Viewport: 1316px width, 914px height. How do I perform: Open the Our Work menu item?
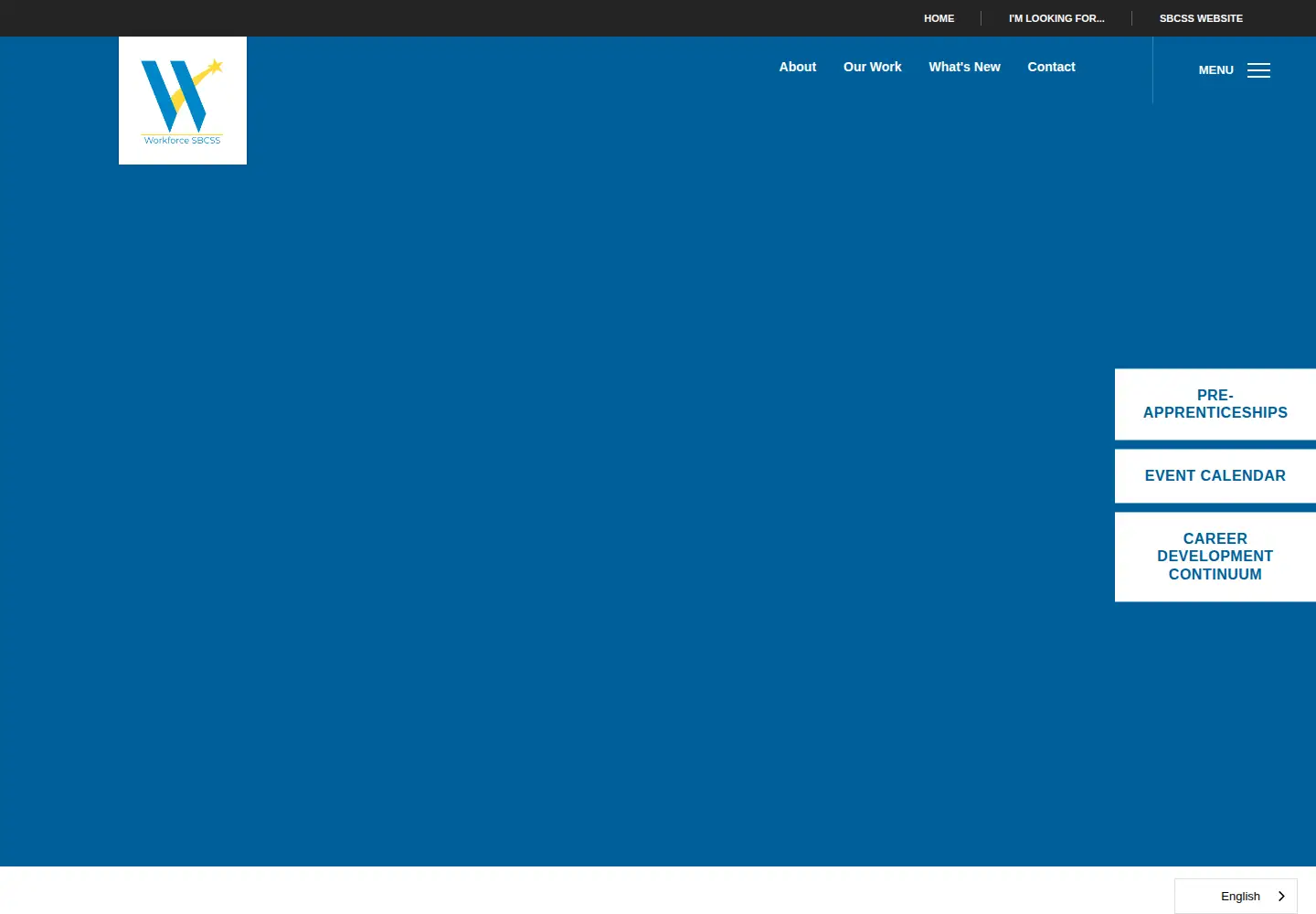click(873, 67)
